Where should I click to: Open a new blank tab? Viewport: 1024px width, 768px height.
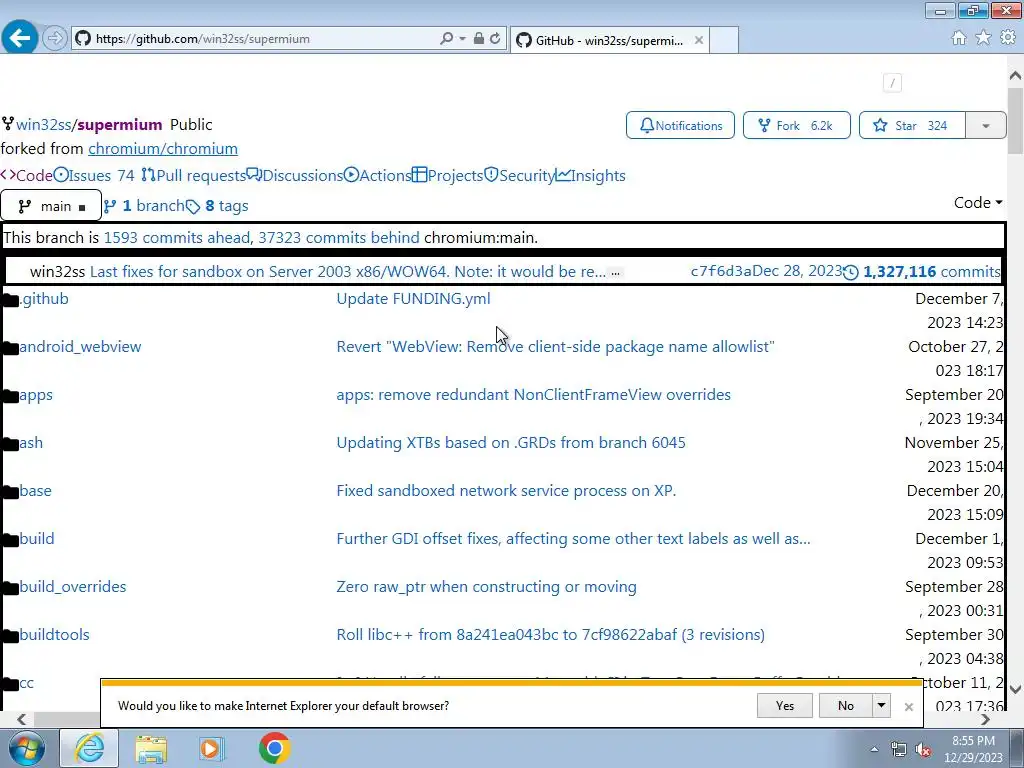(724, 40)
